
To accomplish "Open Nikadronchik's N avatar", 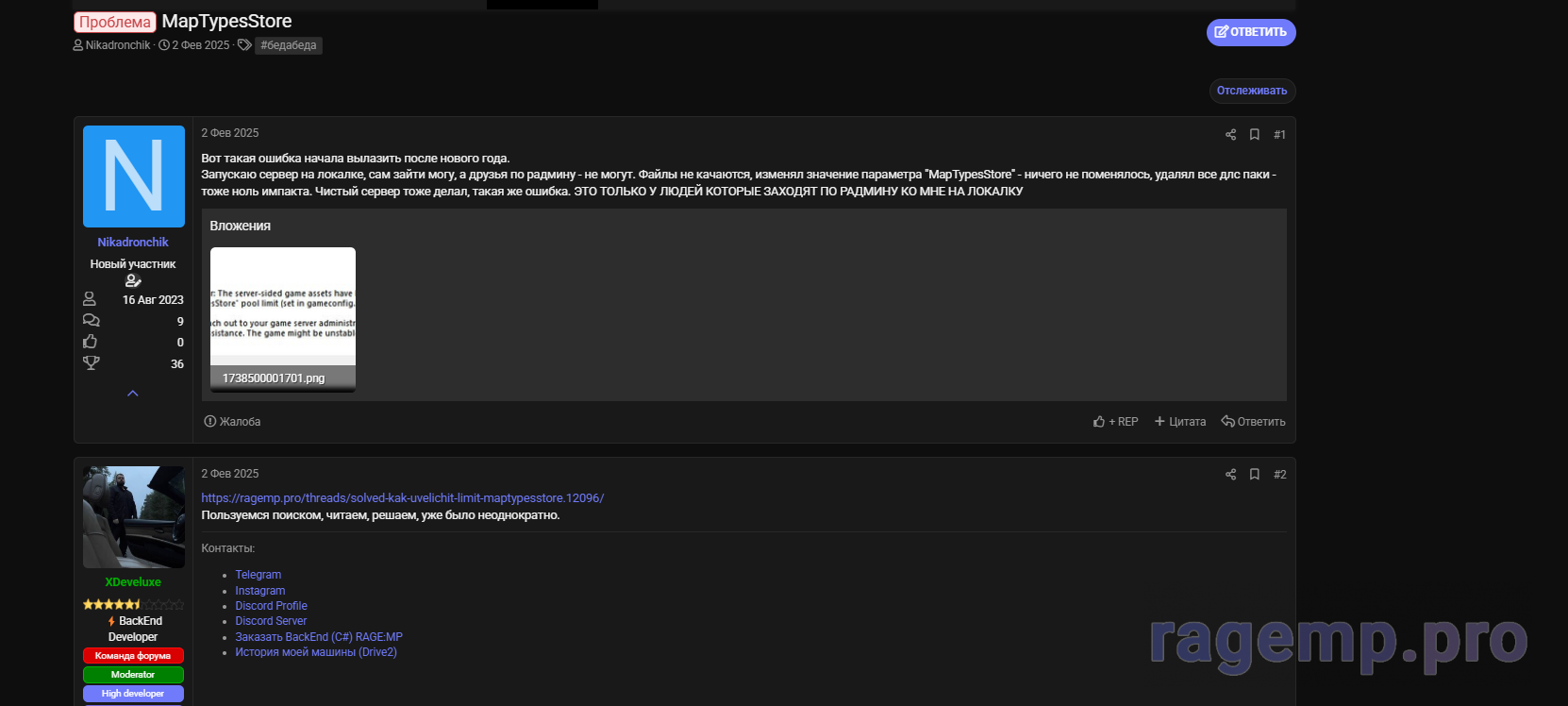I will [x=134, y=176].
